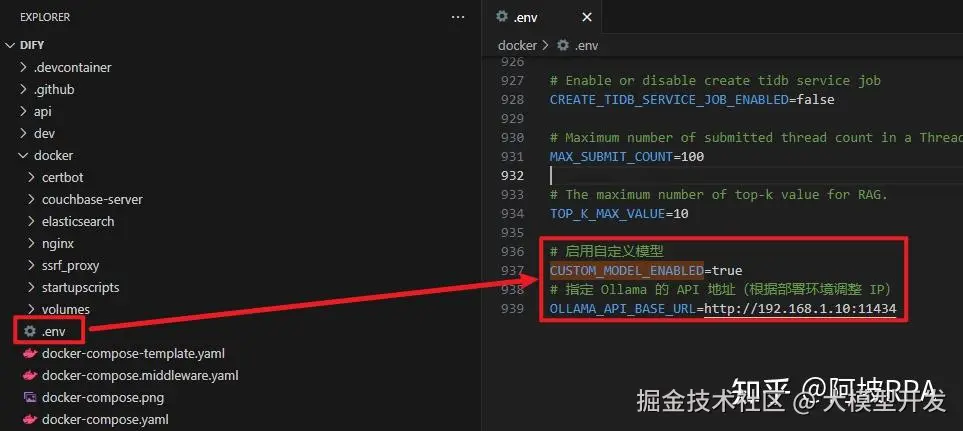Viewport: 963px width, 431px height.
Task: Click the value 'true' on line 937
Action: coord(727,270)
